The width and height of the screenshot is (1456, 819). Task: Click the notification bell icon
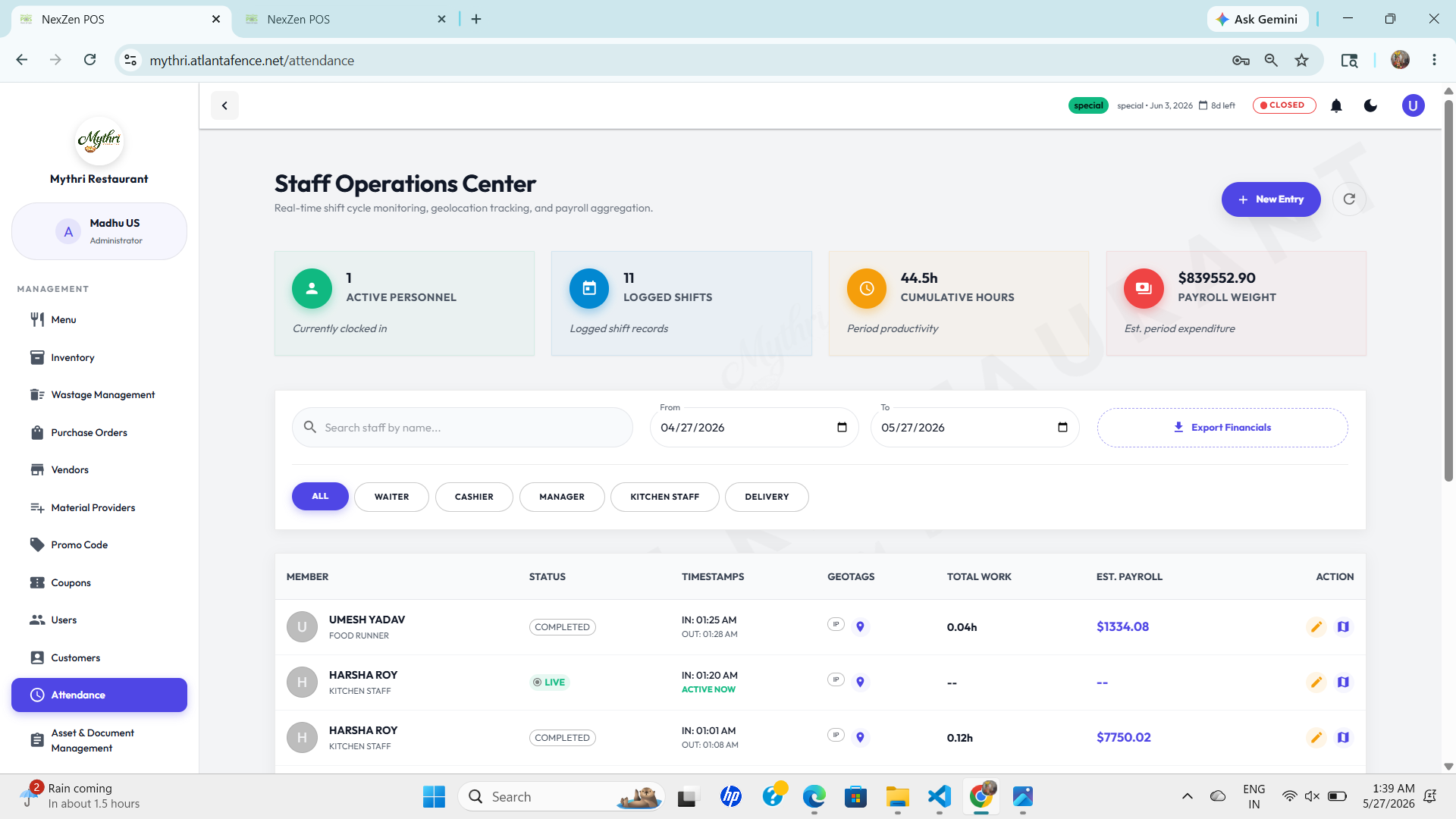pyautogui.click(x=1336, y=105)
